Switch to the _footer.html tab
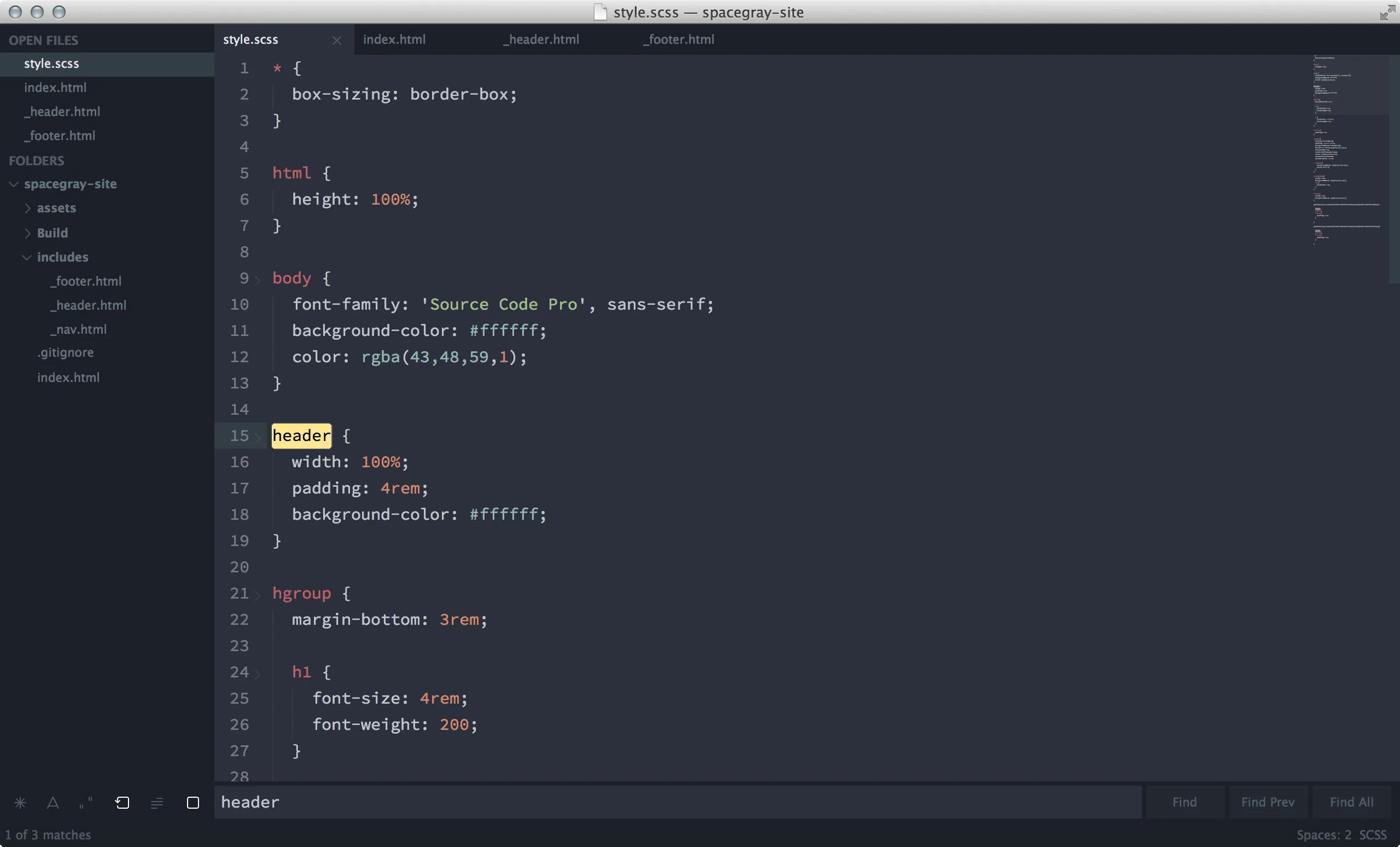 [678, 39]
